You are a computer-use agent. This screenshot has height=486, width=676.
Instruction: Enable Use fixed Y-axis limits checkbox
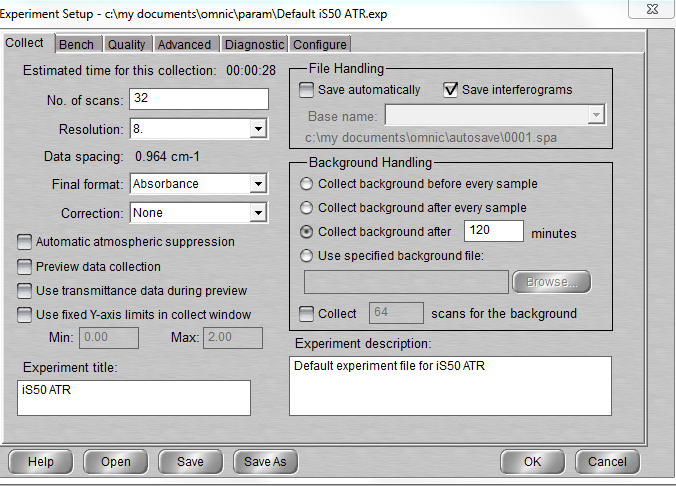24,315
